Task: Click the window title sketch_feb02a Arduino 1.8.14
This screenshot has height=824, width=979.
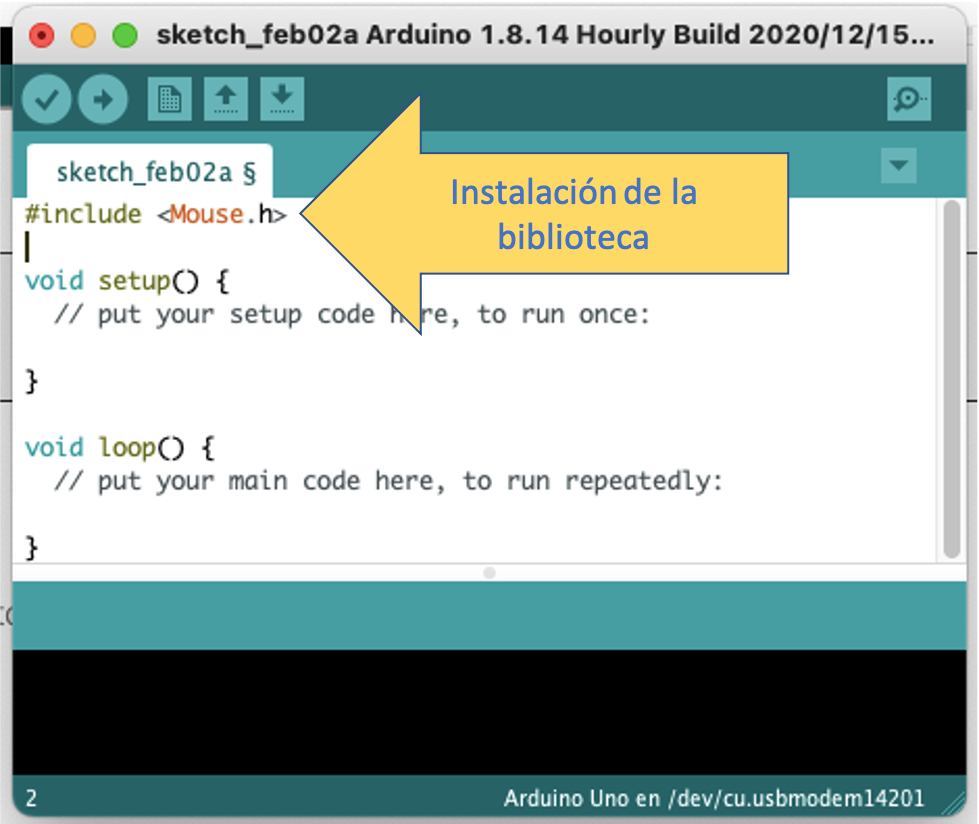Action: click(546, 35)
